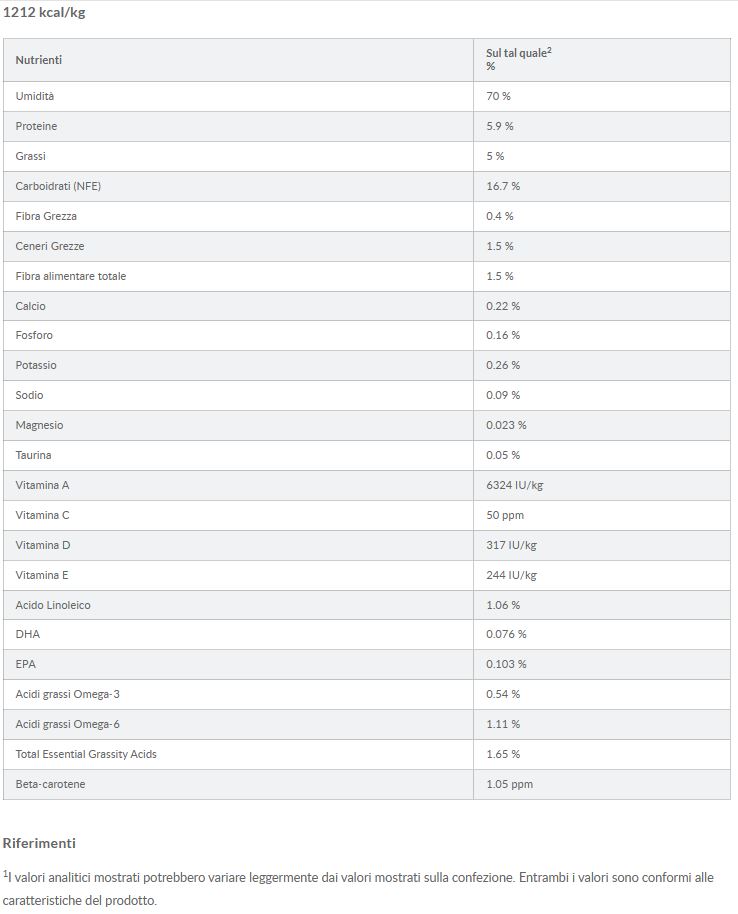Click Fibra alimentare totale label
Viewport: 738px width, 914px height.
(x=71, y=276)
